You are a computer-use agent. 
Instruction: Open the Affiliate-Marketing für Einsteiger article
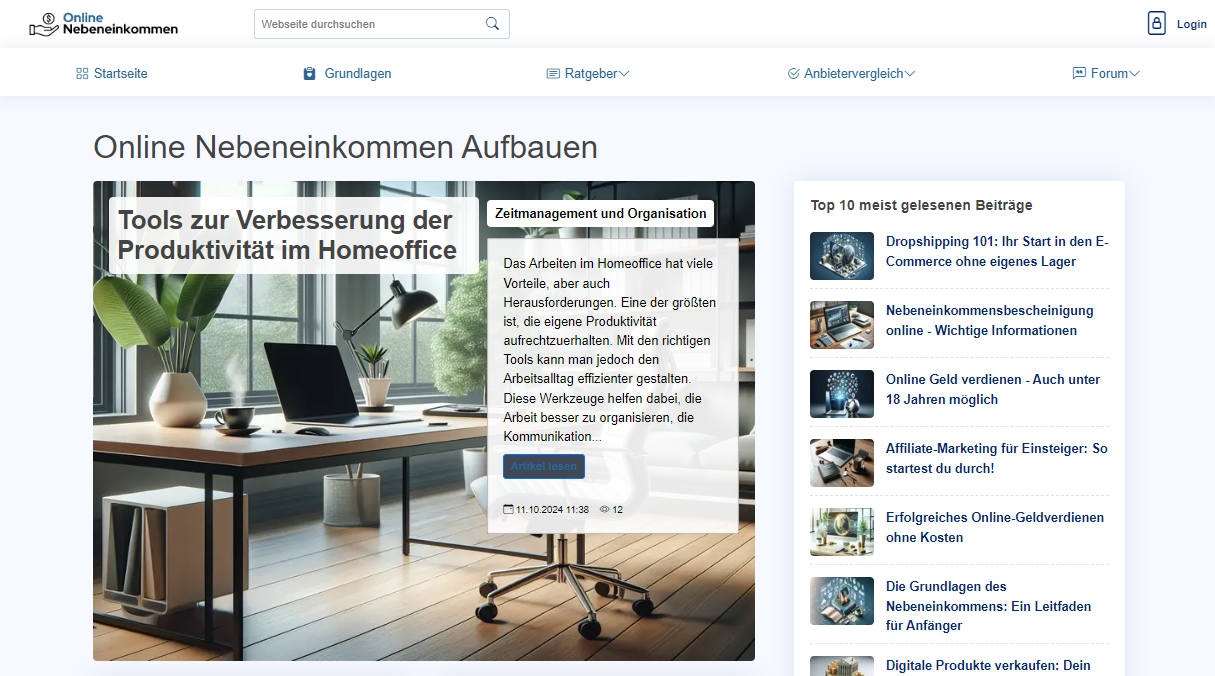tap(996, 458)
